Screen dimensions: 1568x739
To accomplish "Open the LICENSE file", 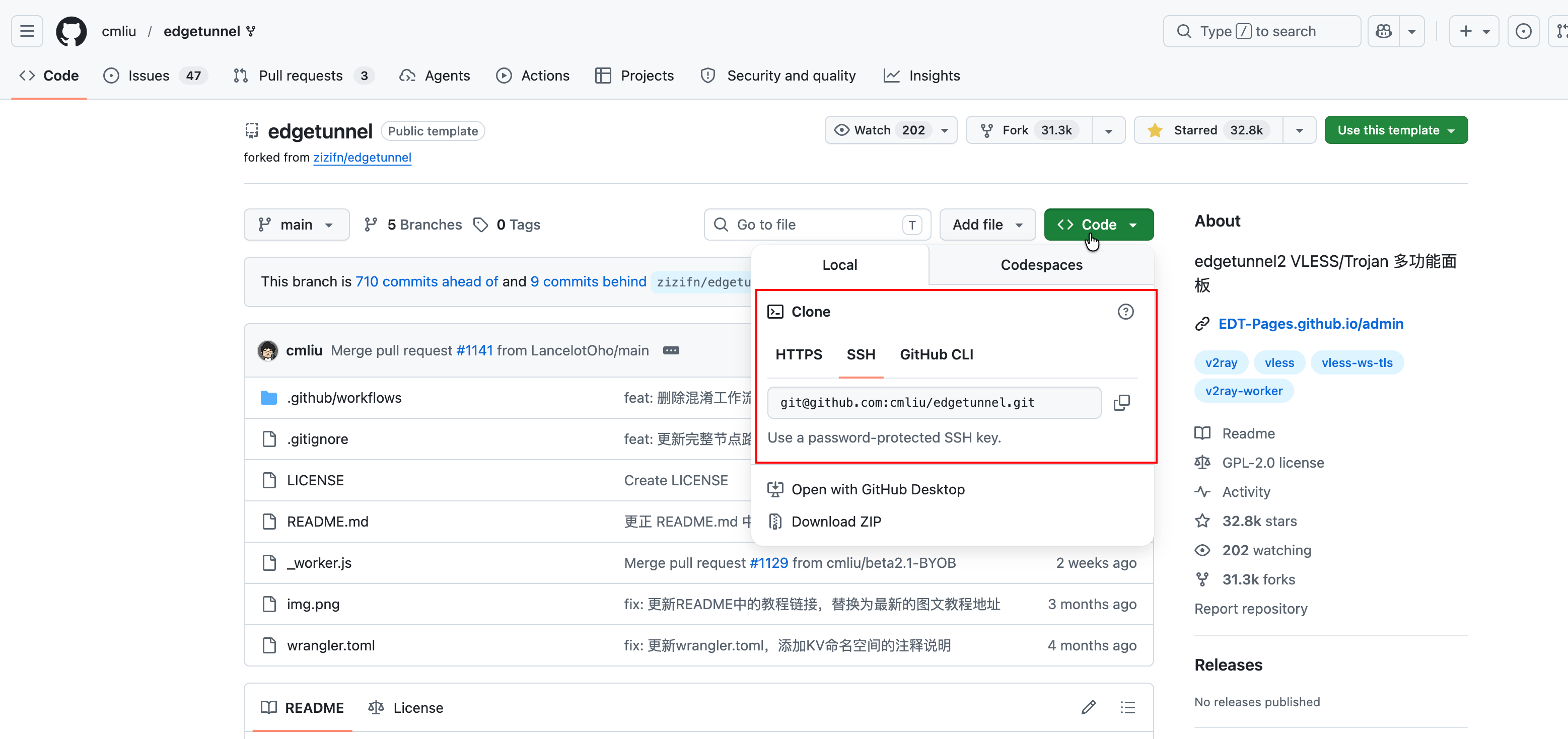I will coord(315,480).
